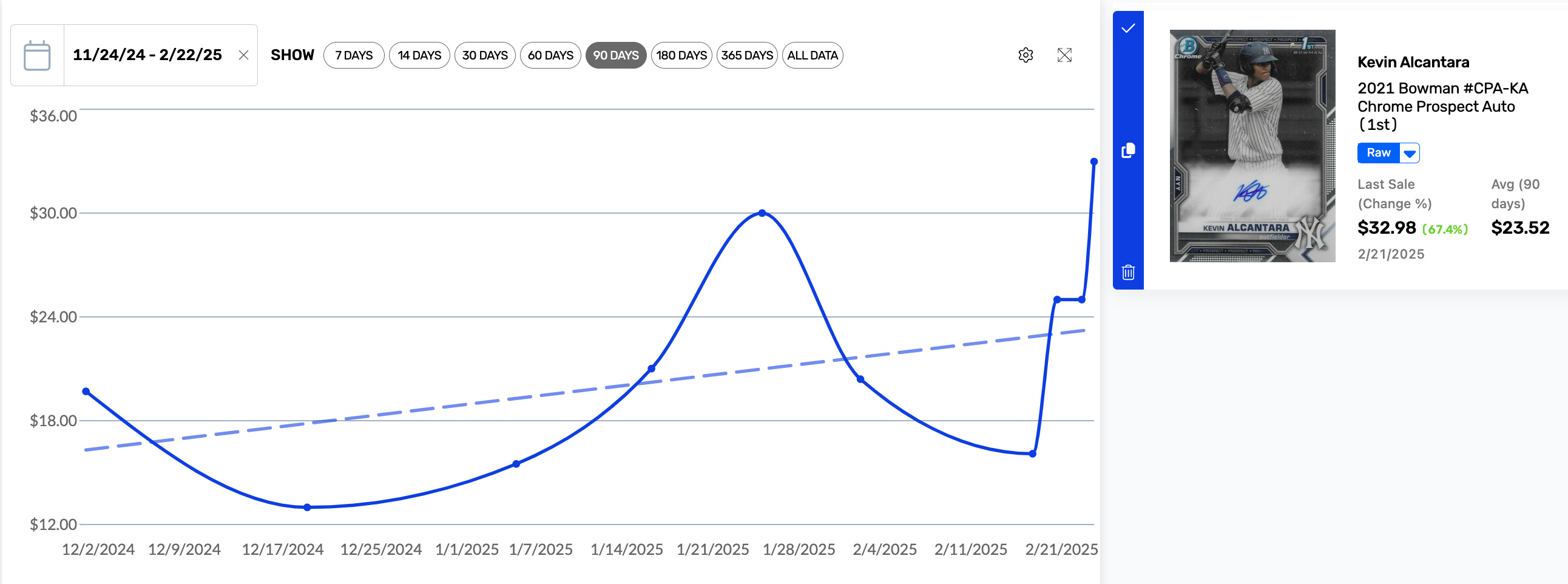Click the 1/21/2025 x-axis label

713,549
